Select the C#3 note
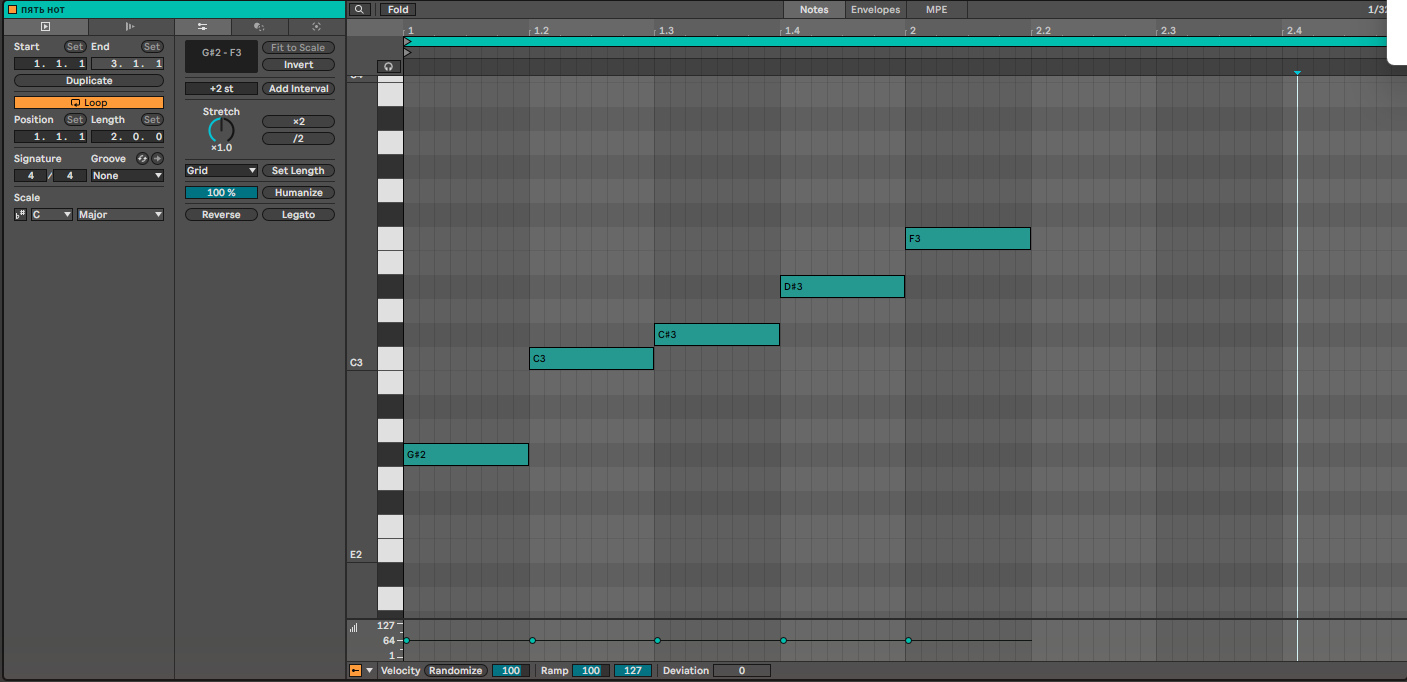Viewport: 1407px width, 682px height. pos(717,335)
